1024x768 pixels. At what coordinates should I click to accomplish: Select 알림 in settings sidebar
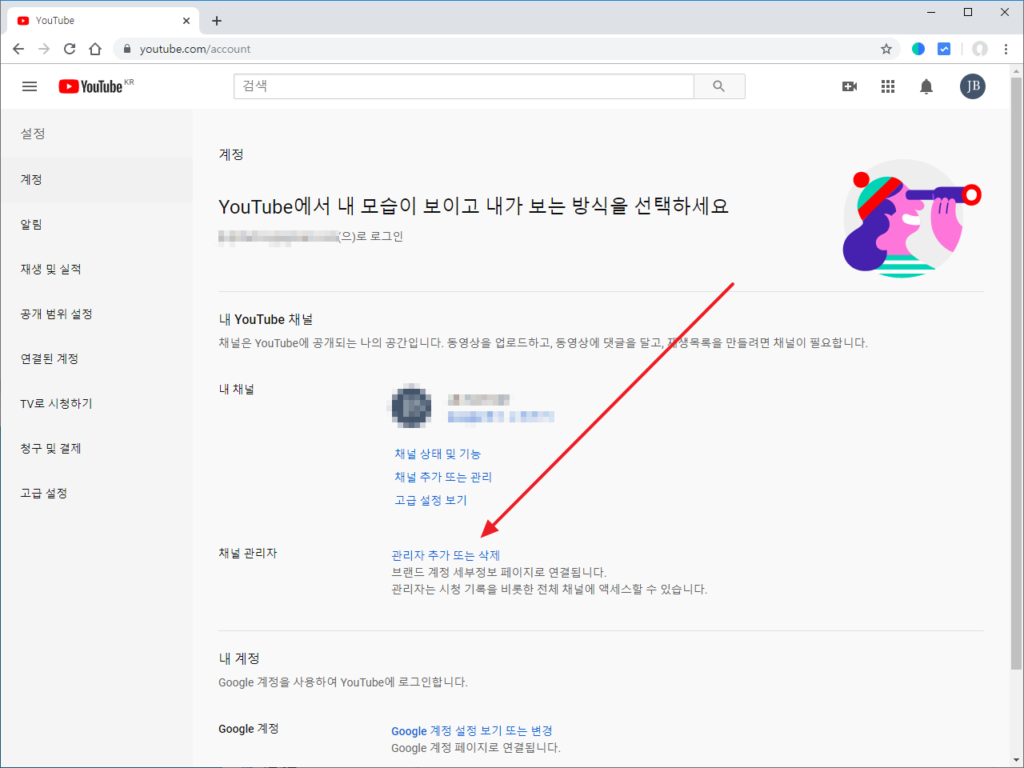[32, 224]
